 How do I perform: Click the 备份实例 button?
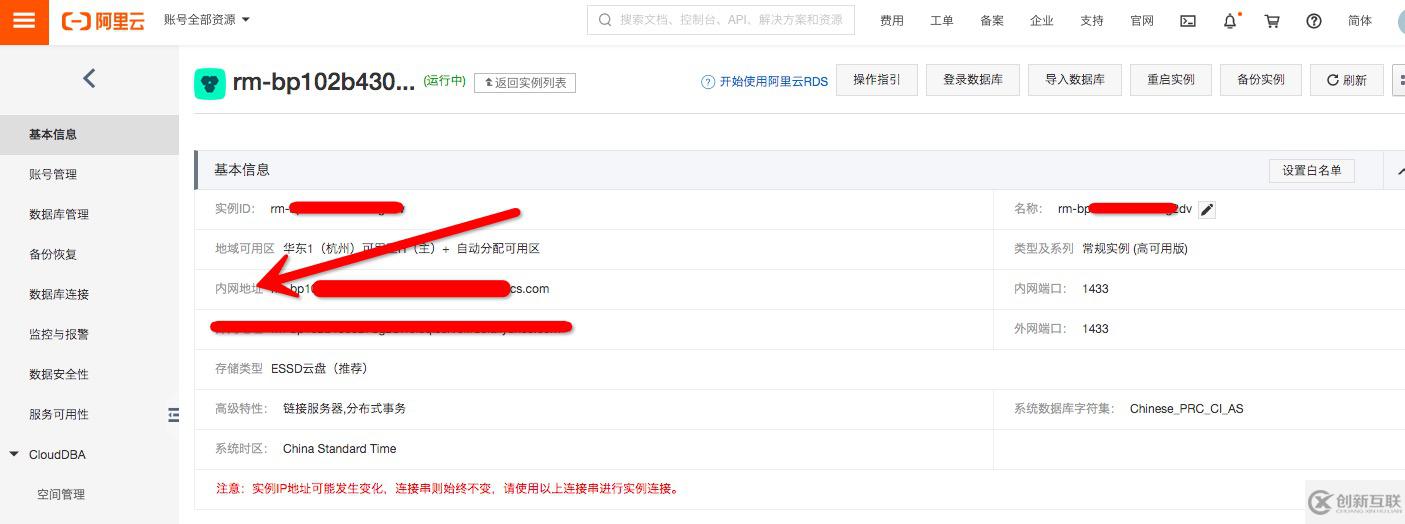tap(1261, 80)
